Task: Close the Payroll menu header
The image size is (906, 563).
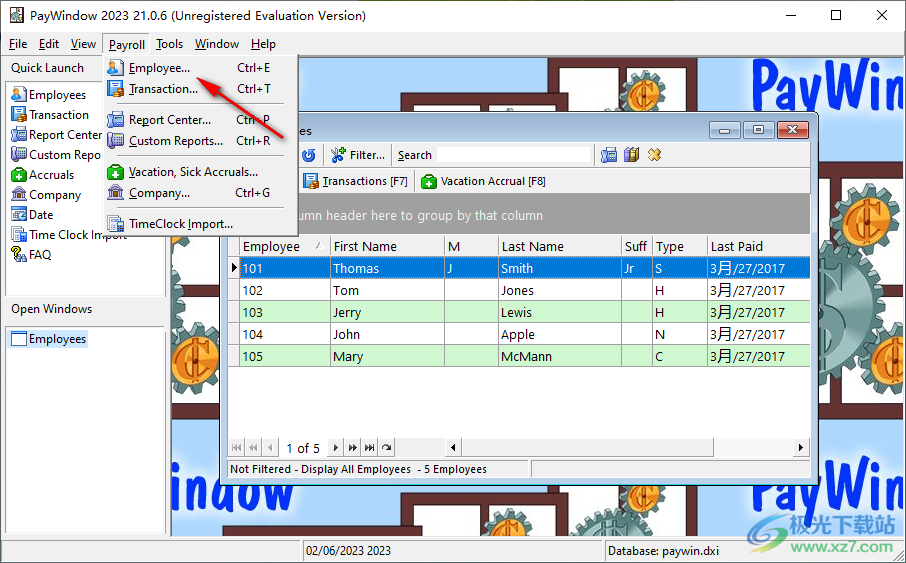Action: click(x=127, y=44)
